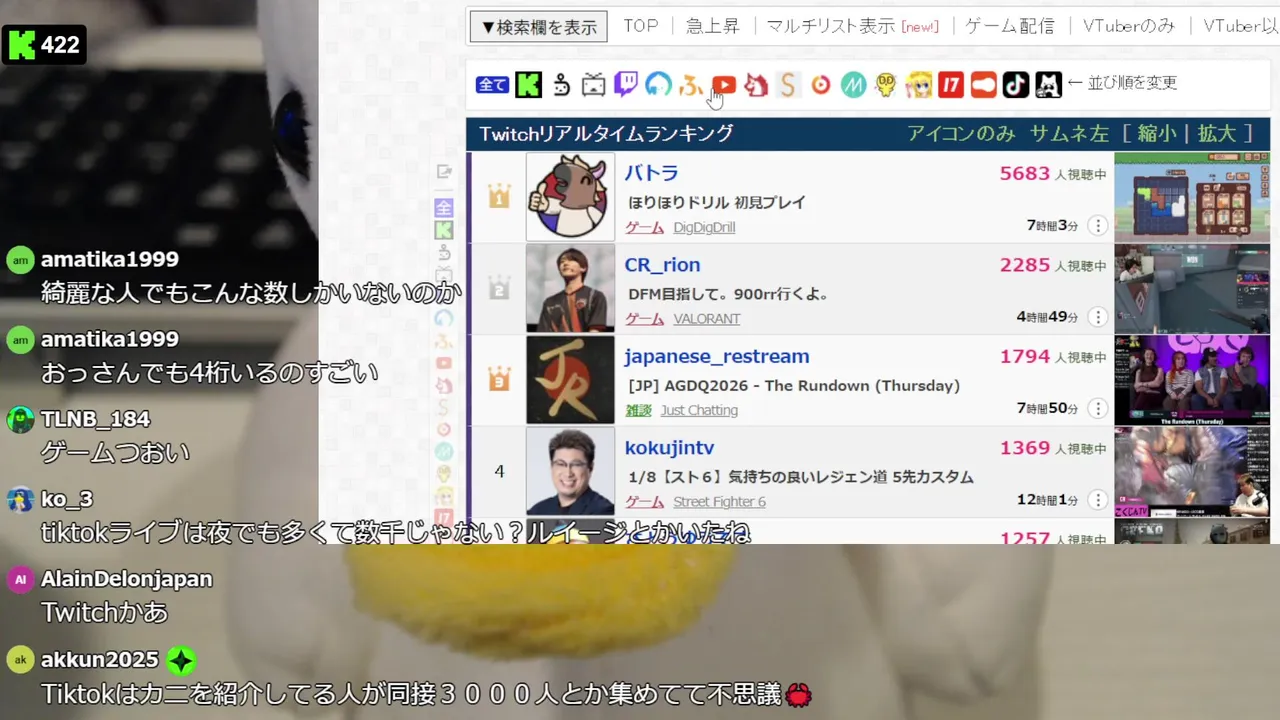Image resolution: width=1280 pixels, height=720 pixels.
Task: Open DigDigDrill game link
Action: [x=704, y=227]
